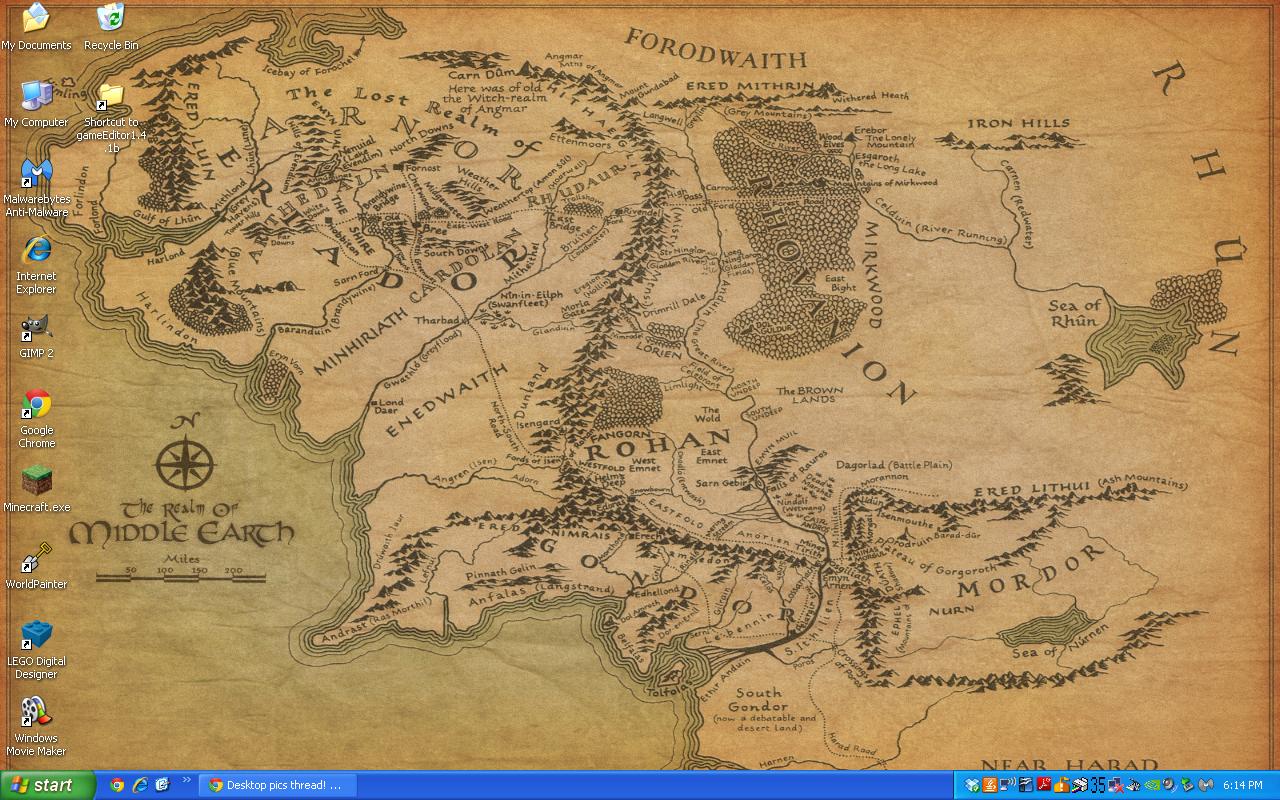Click the disconnected network tray icon with red X
The height and width of the screenshot is (800, 1280).
click(x=1116, y=785)
